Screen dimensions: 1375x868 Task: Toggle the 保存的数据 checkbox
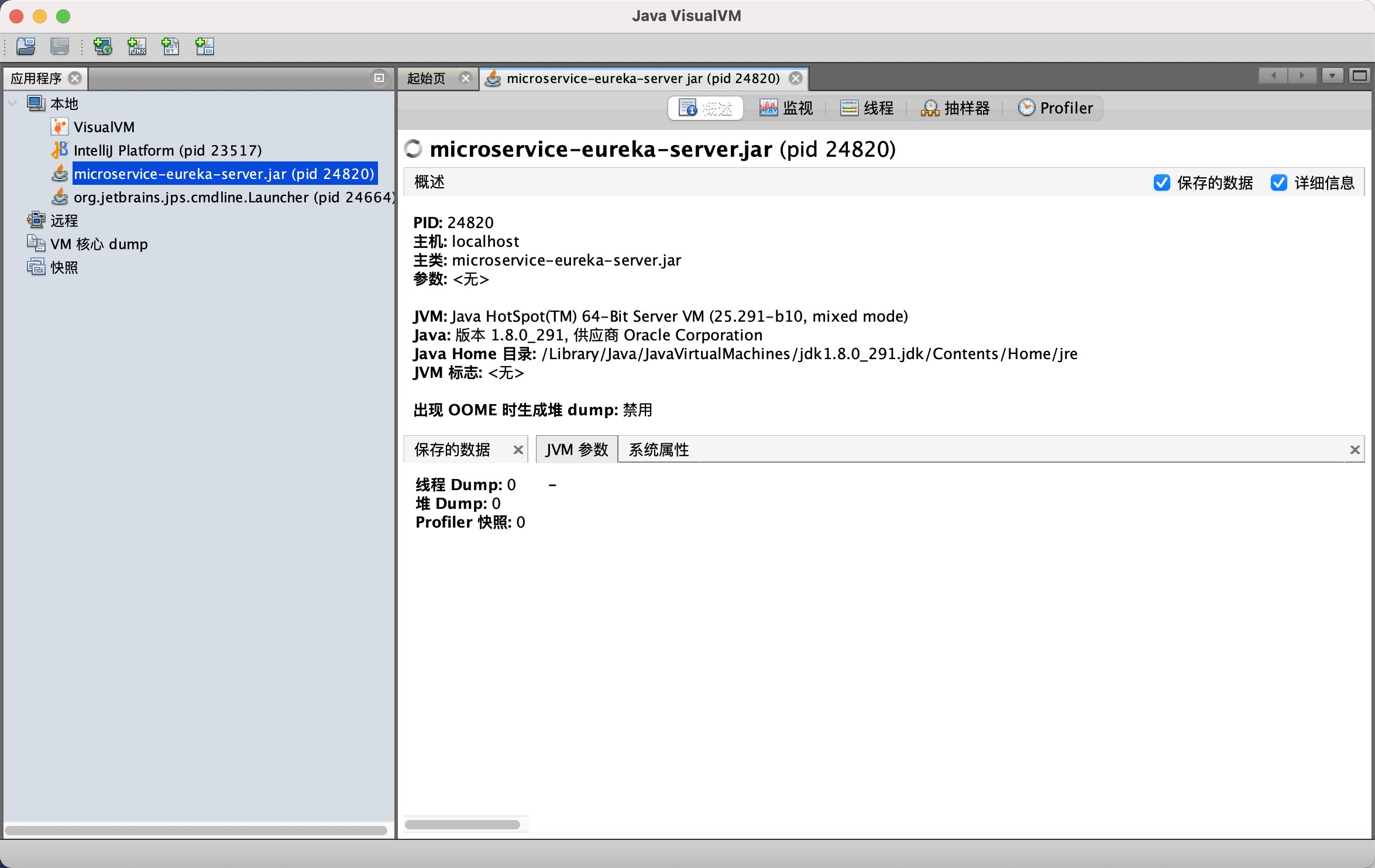point(1161,182)
